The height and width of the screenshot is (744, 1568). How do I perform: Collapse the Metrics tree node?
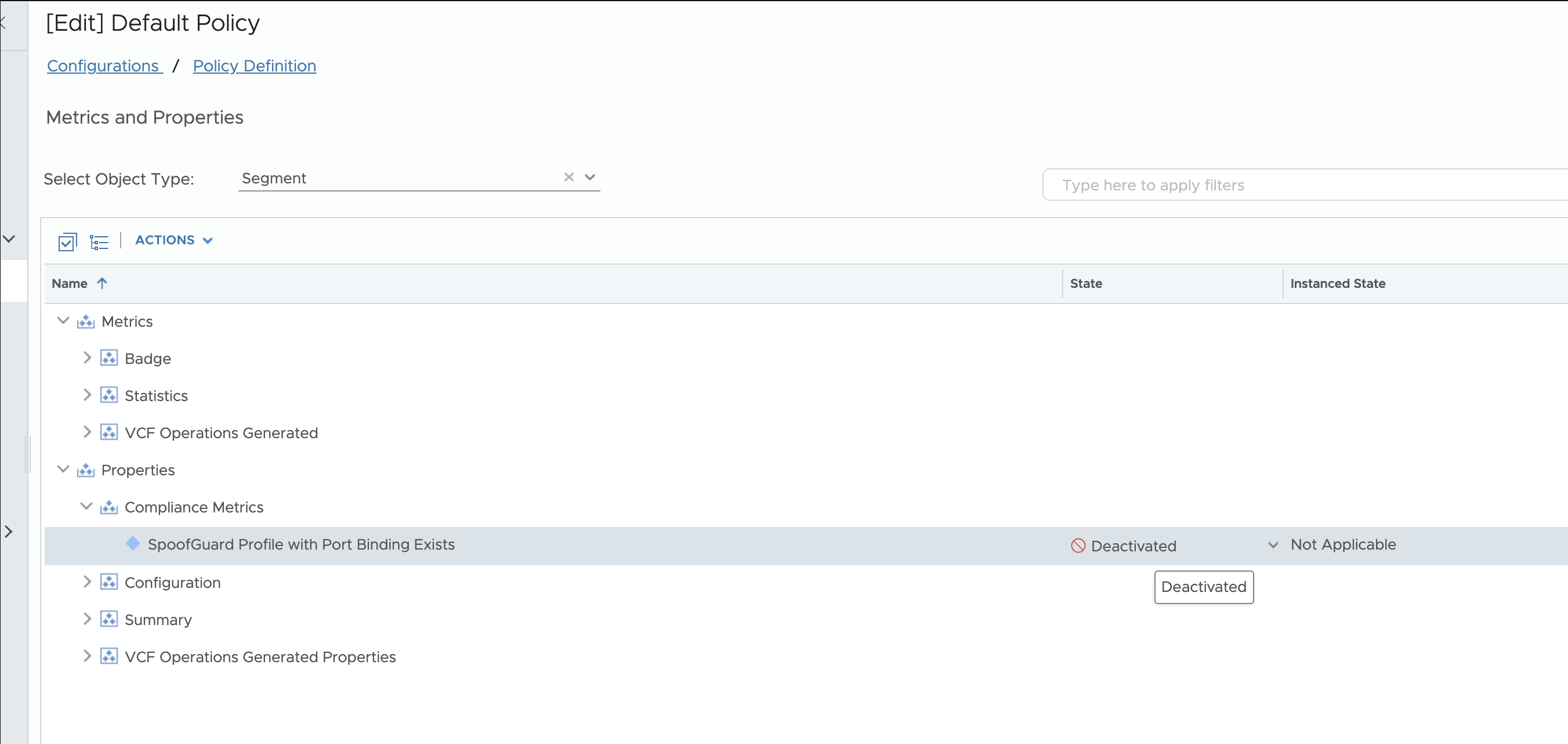pos(63,321)
